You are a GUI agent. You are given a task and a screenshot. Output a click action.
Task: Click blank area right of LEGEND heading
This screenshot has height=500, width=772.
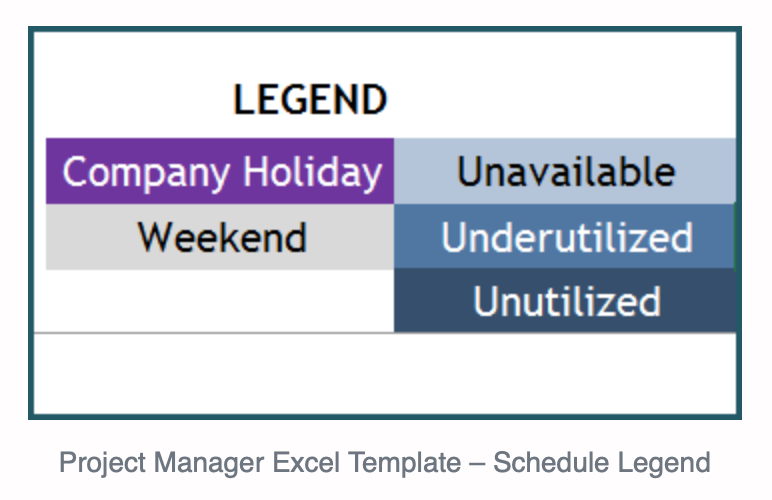click(561, 99)
